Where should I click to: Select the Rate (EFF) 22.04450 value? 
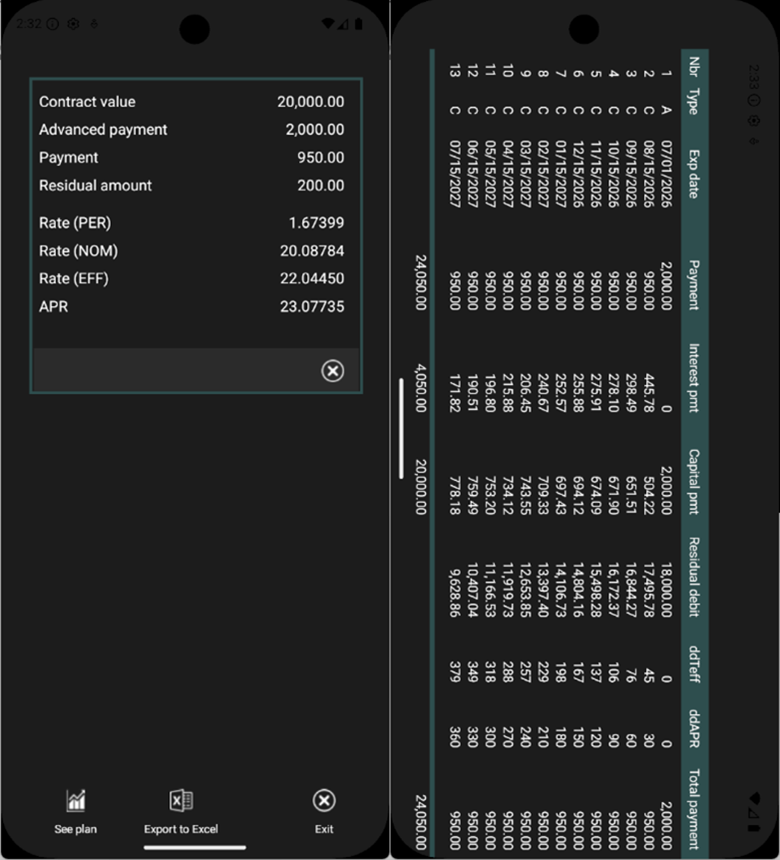coord(312,279)
